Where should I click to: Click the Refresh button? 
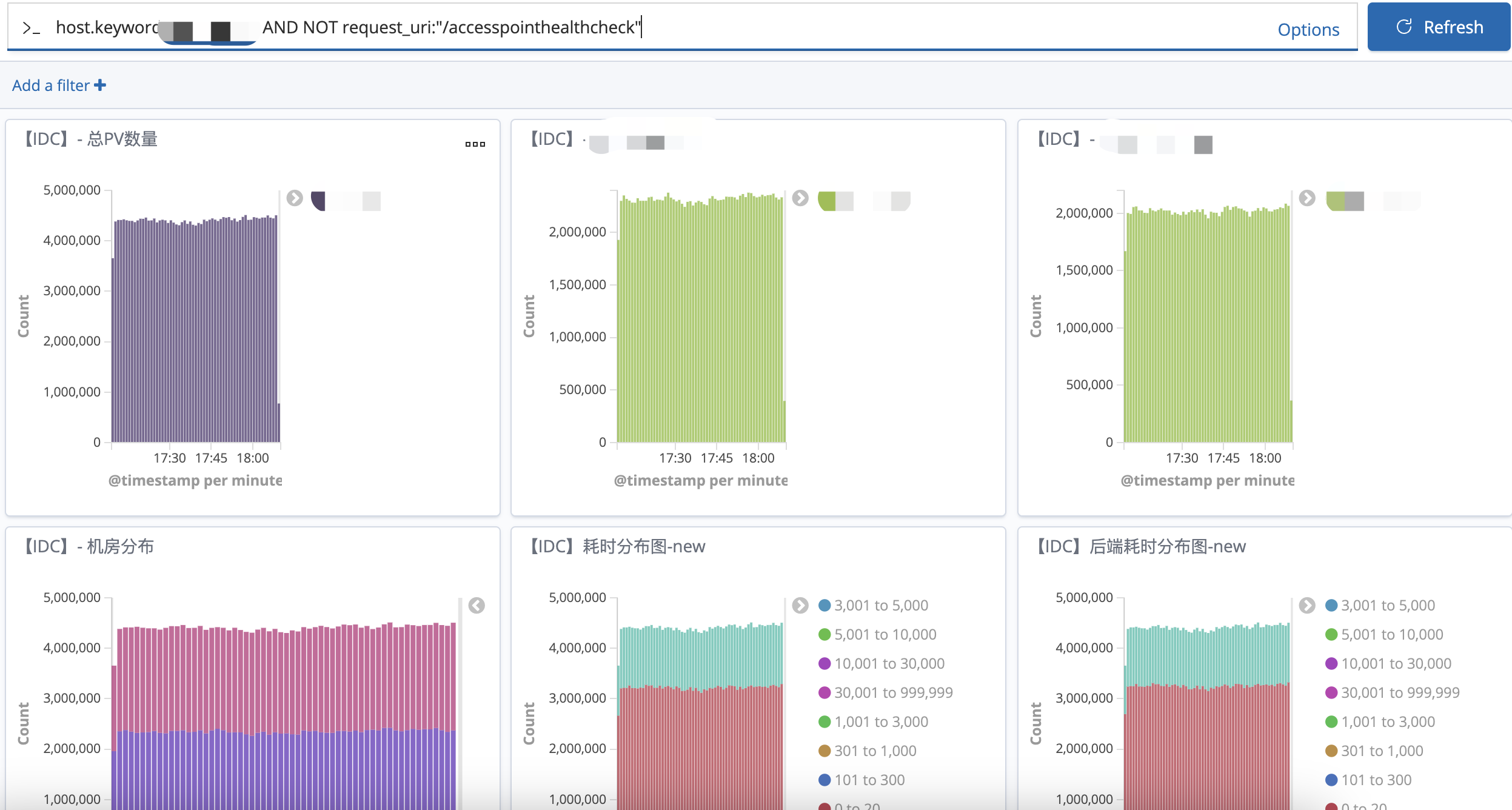[x=1439, y=27]
